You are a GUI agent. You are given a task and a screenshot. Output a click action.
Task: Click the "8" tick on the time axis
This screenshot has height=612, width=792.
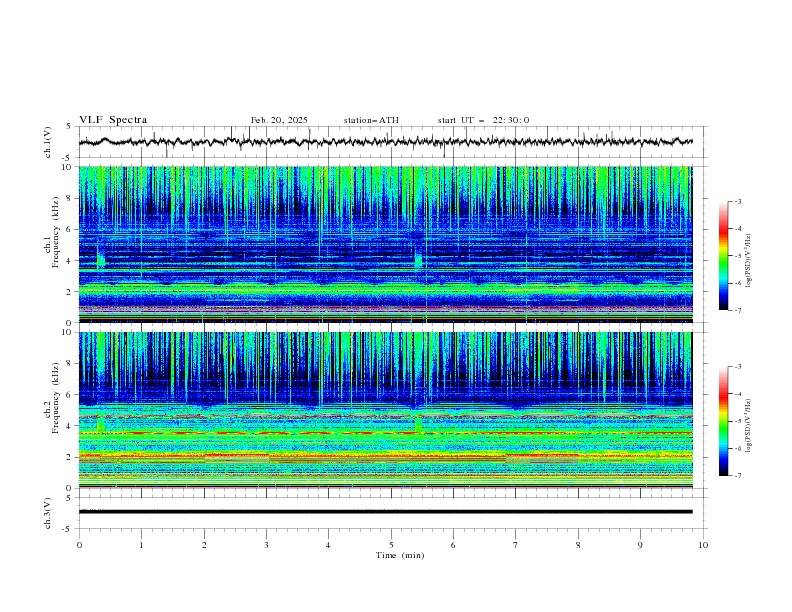coord(578,545)
